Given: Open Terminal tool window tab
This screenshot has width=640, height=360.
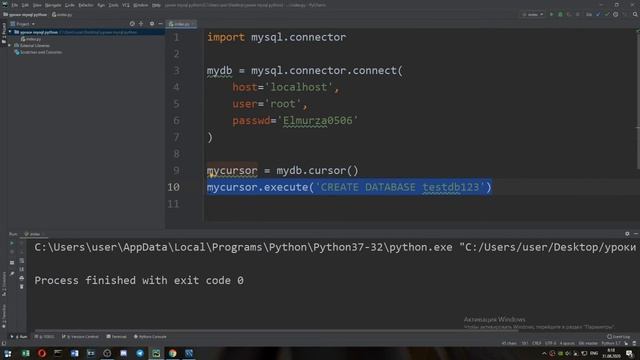Looking at the screenshot, I should [116, 337].
